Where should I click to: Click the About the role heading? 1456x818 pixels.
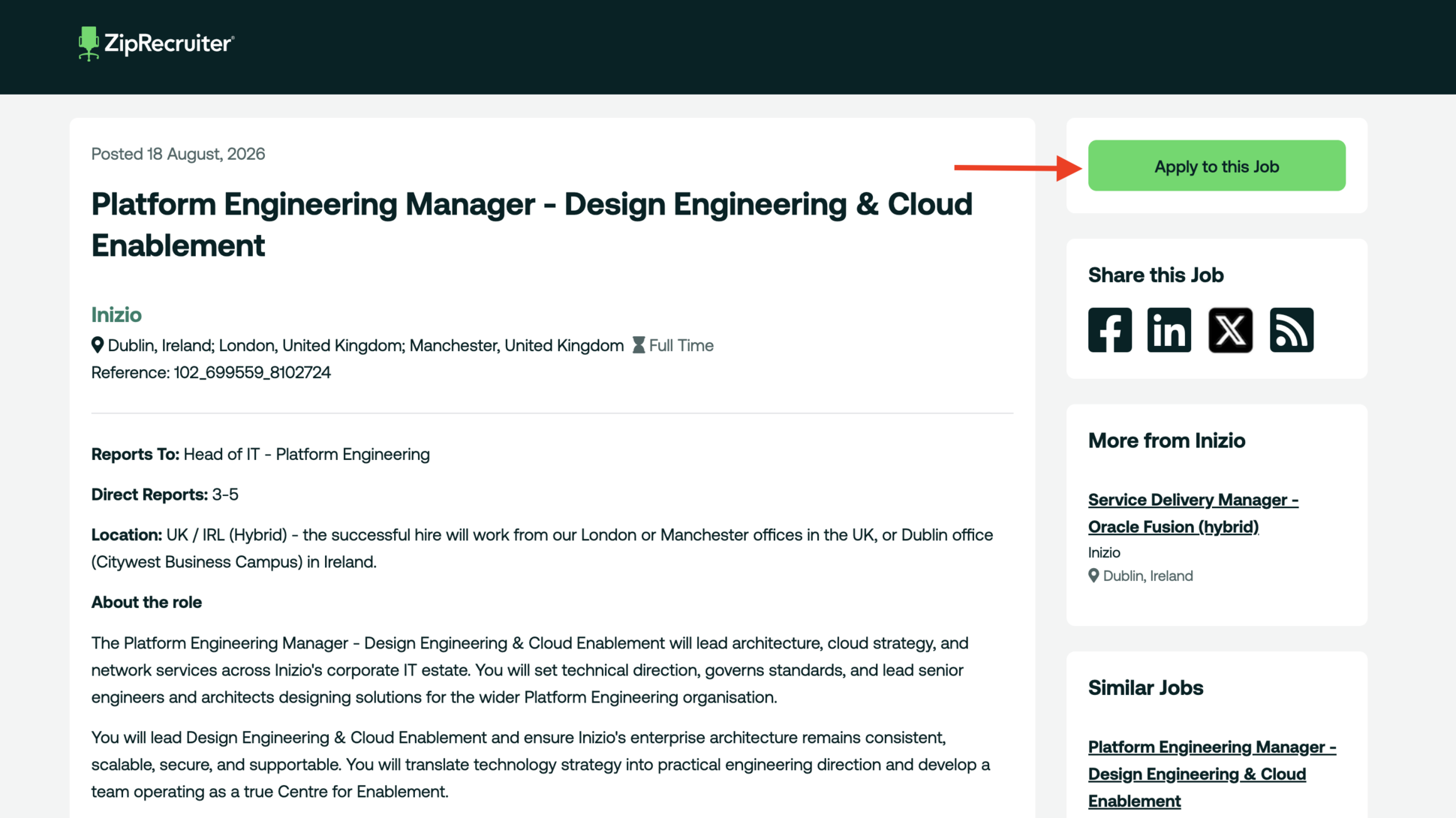pos(146,603)
